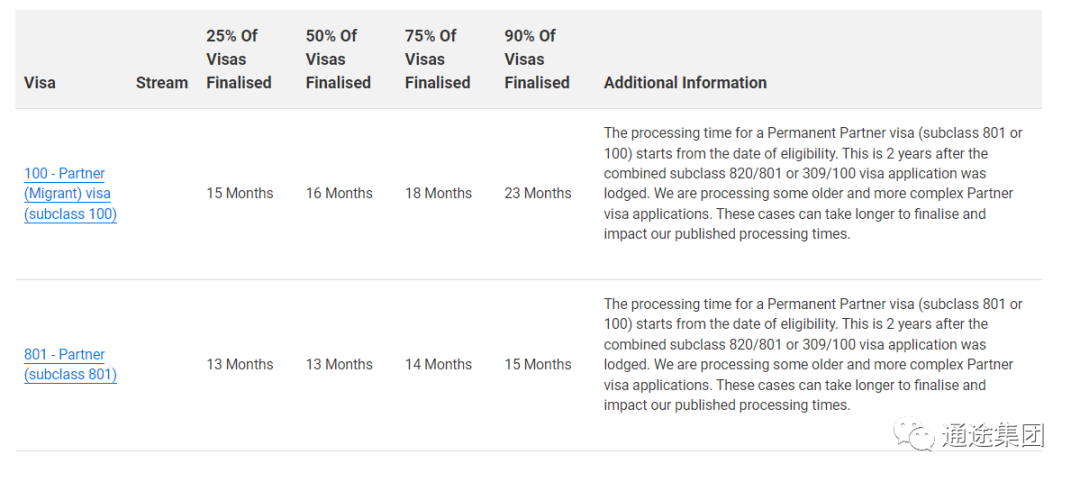Click the Visa column header
This screenshot has height=482, width=1080.
point(40,83)
